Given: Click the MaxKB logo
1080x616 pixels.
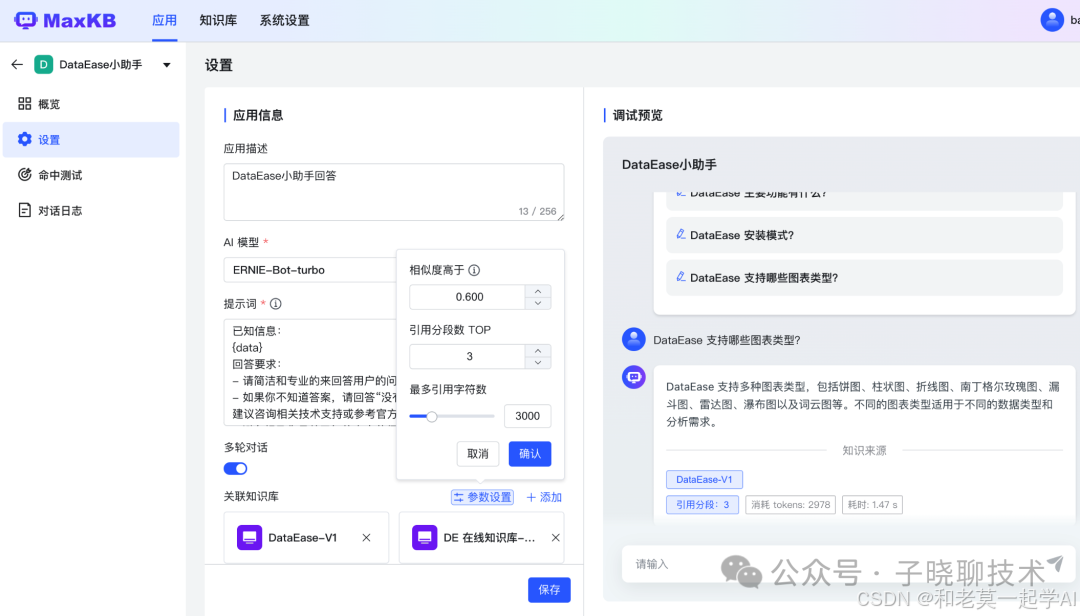Looking at the screenshot, I should [65, 21].
